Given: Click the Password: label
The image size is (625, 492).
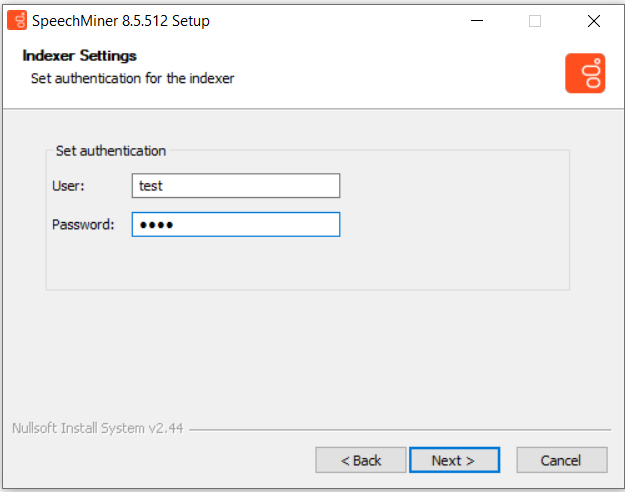Looking at the screenshot, I should tap(83, 224).
